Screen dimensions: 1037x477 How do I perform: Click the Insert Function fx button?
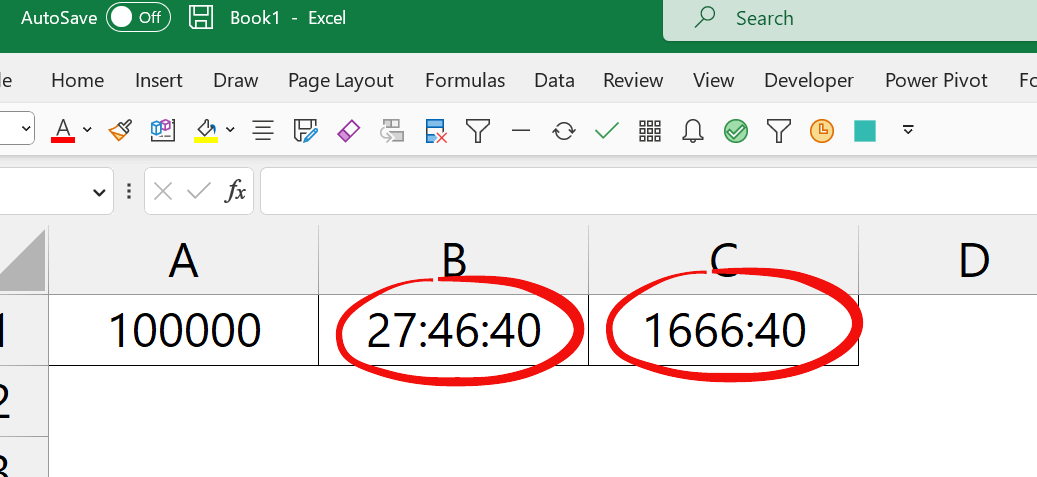click(x=235, y=192)
